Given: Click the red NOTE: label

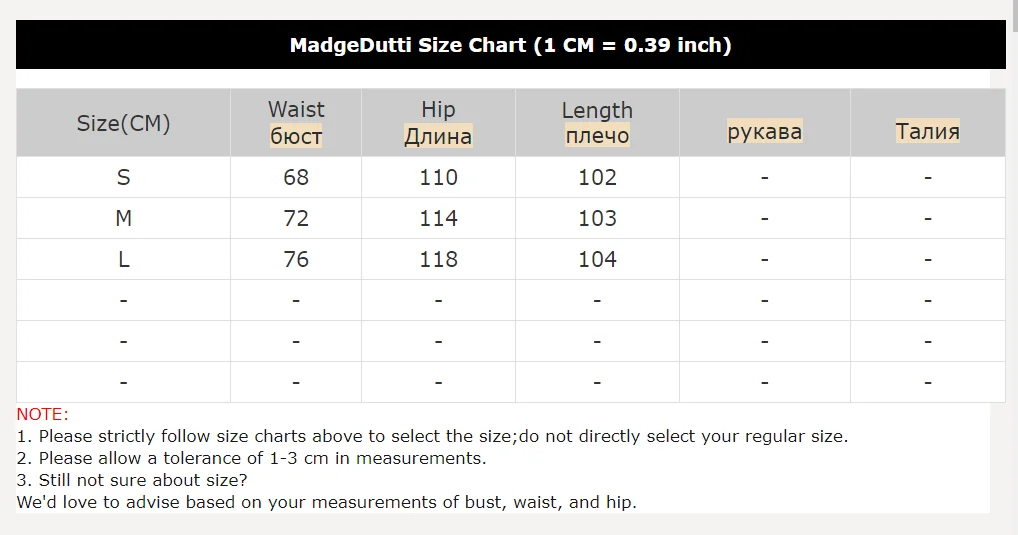Looking at the screenshot, I should [x=43, y=414].
